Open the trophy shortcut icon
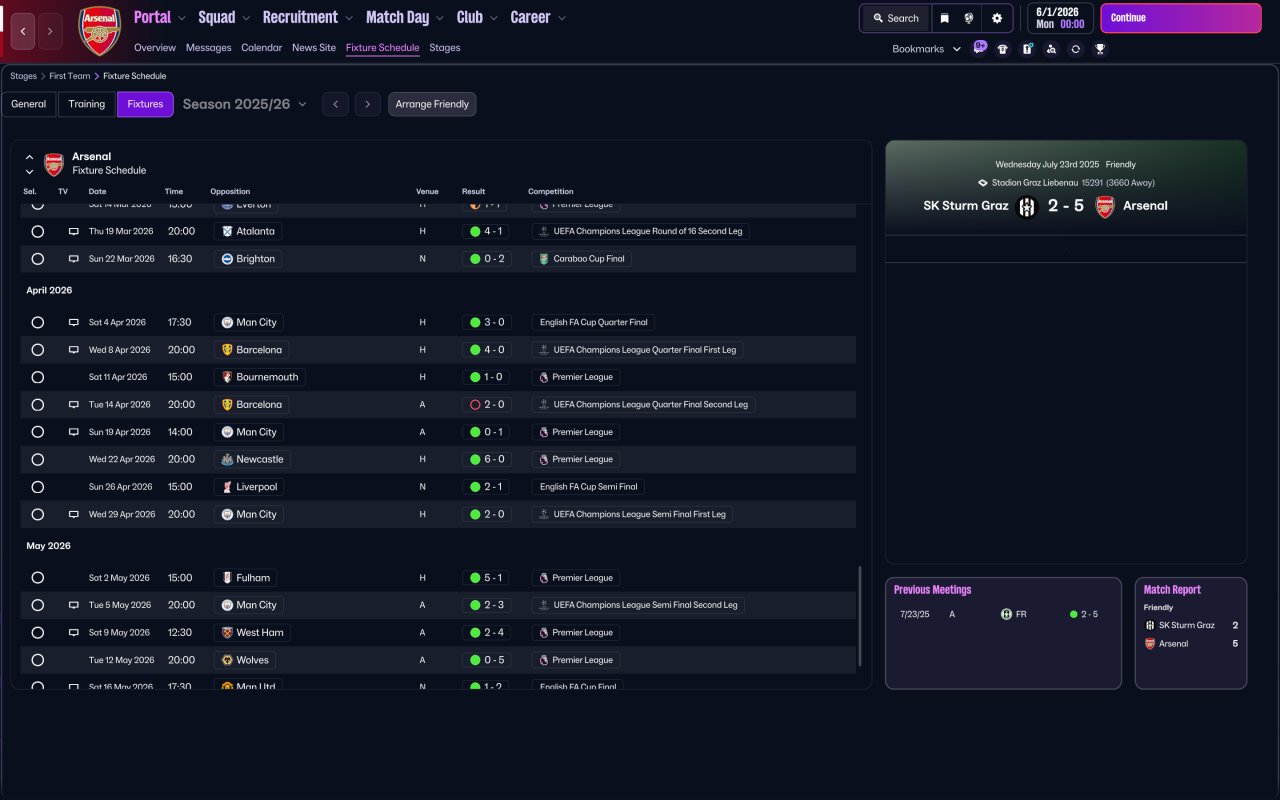This screenshot has height=800, width=1280. 1100,49
